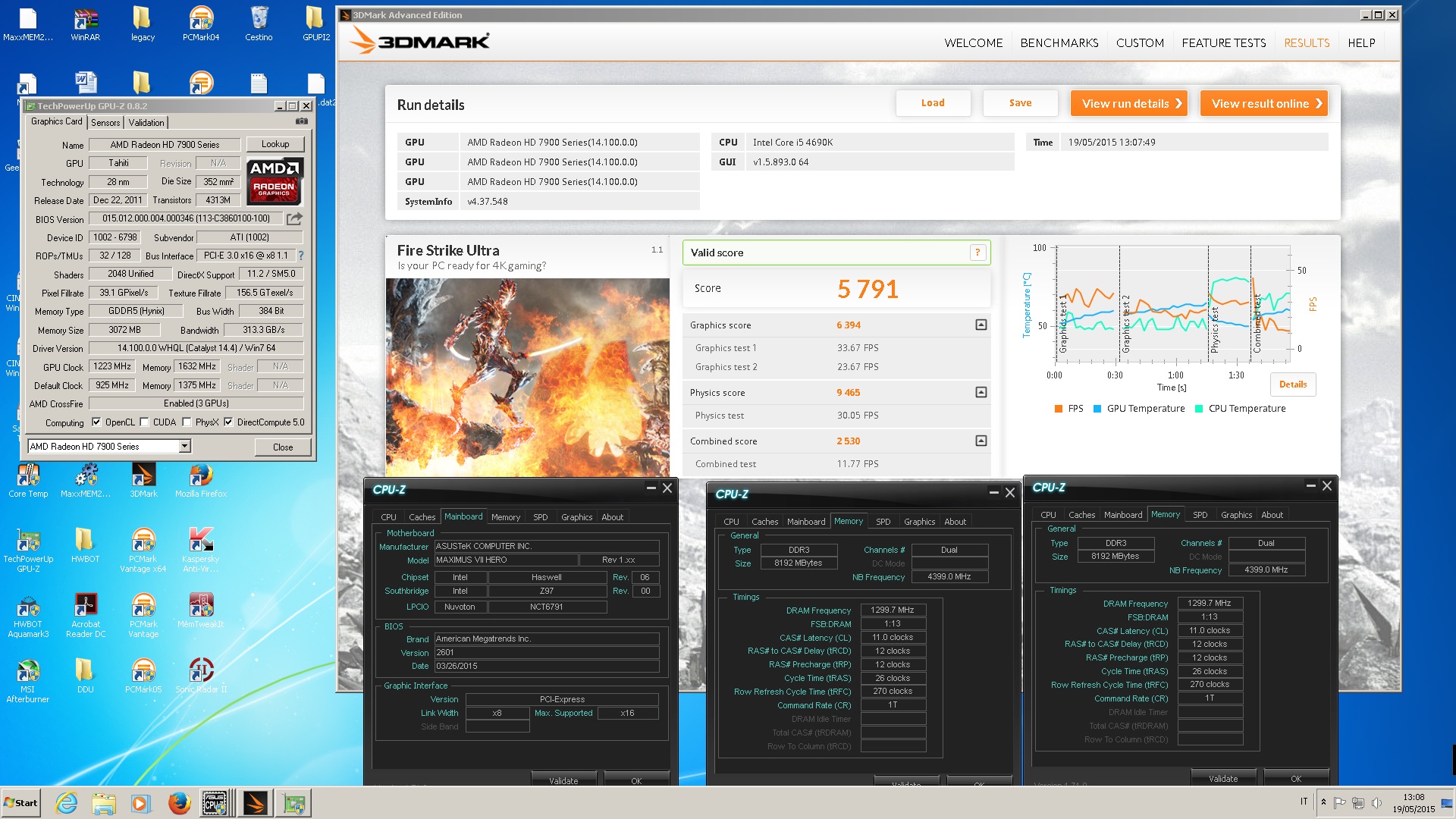Image resolution: width=1456 pixels, height=819 pixels.
Task: Toggle CUDA checkbox in GPU-Z
Action: point(144,422)
